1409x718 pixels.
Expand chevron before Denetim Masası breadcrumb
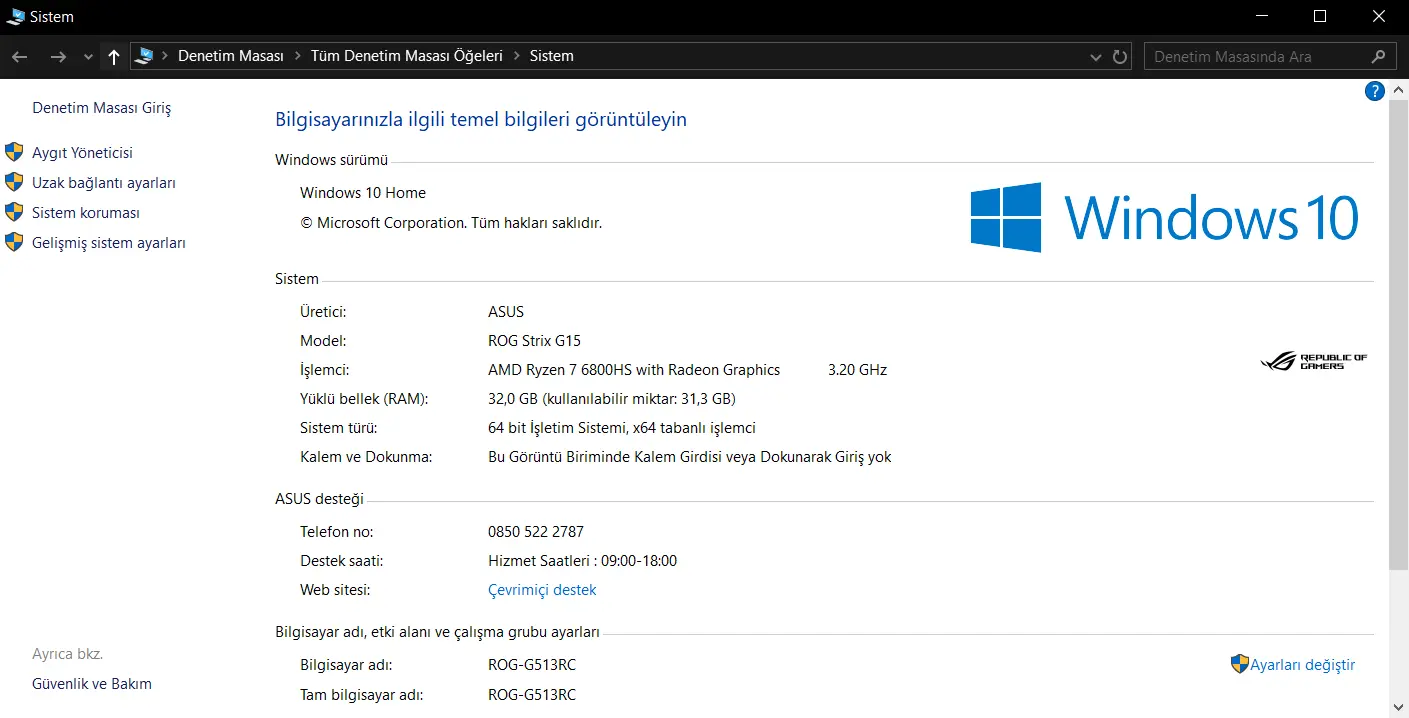point(165,56)
